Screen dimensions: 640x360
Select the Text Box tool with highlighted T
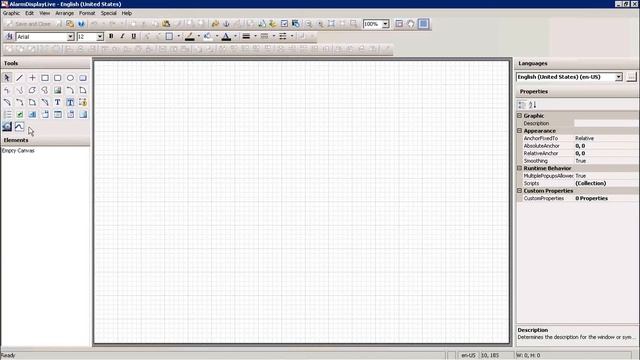70,102
